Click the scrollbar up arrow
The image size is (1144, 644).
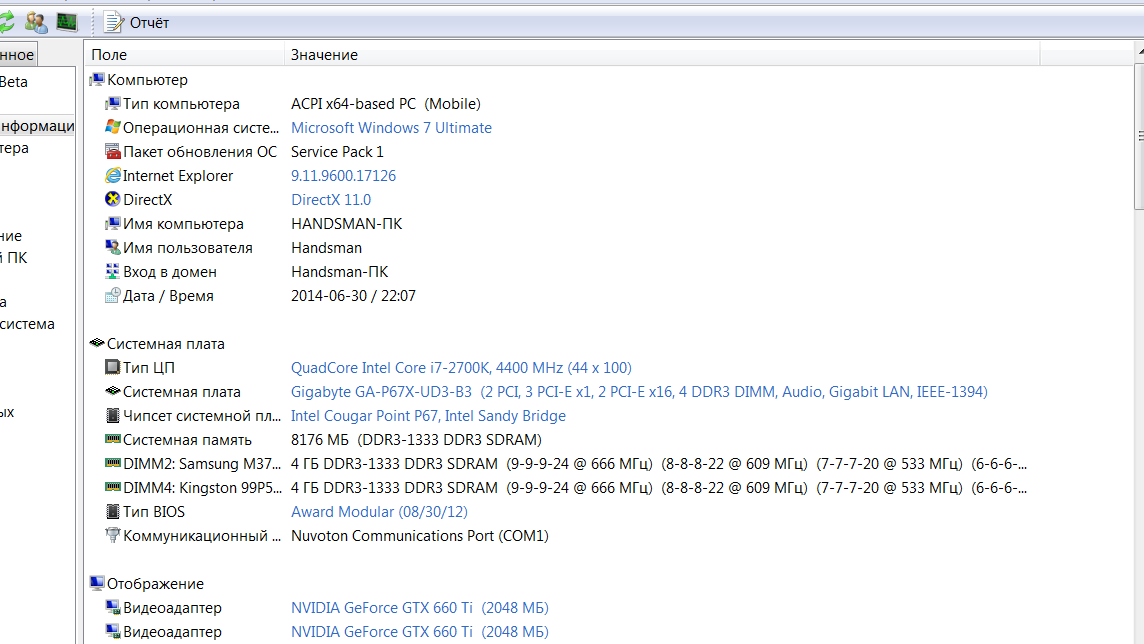[1140, 52]
